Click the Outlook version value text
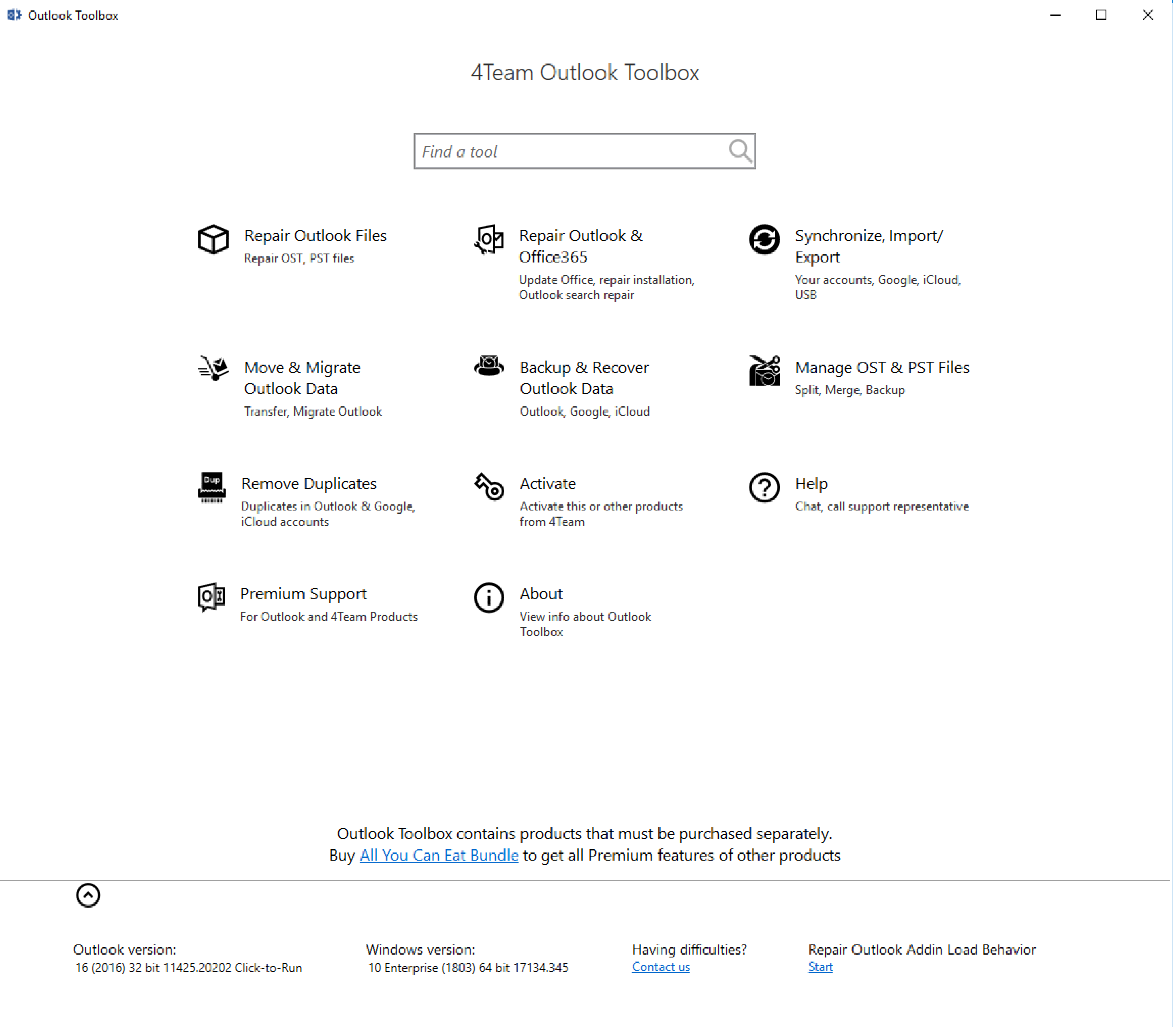Viewport: 1176px width, 1030px height. (189, 968)
